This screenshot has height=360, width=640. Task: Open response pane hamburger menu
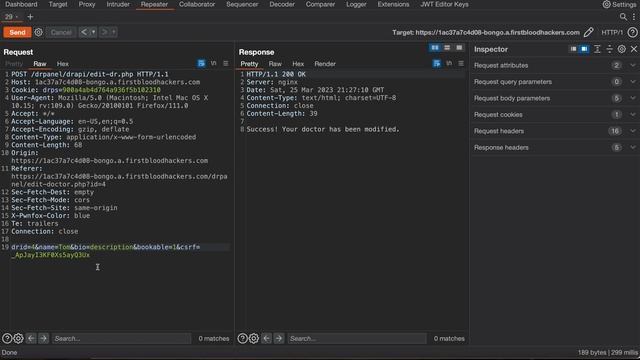[x=461, y=64]
